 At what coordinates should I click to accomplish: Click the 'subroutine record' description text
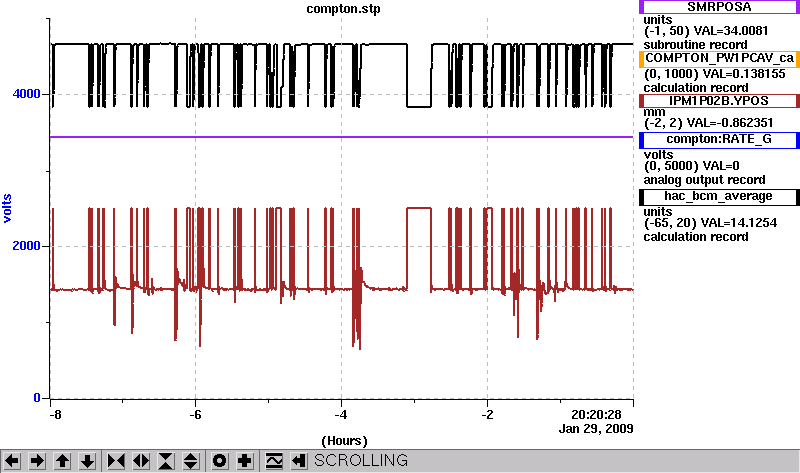(x=695, y=45)
